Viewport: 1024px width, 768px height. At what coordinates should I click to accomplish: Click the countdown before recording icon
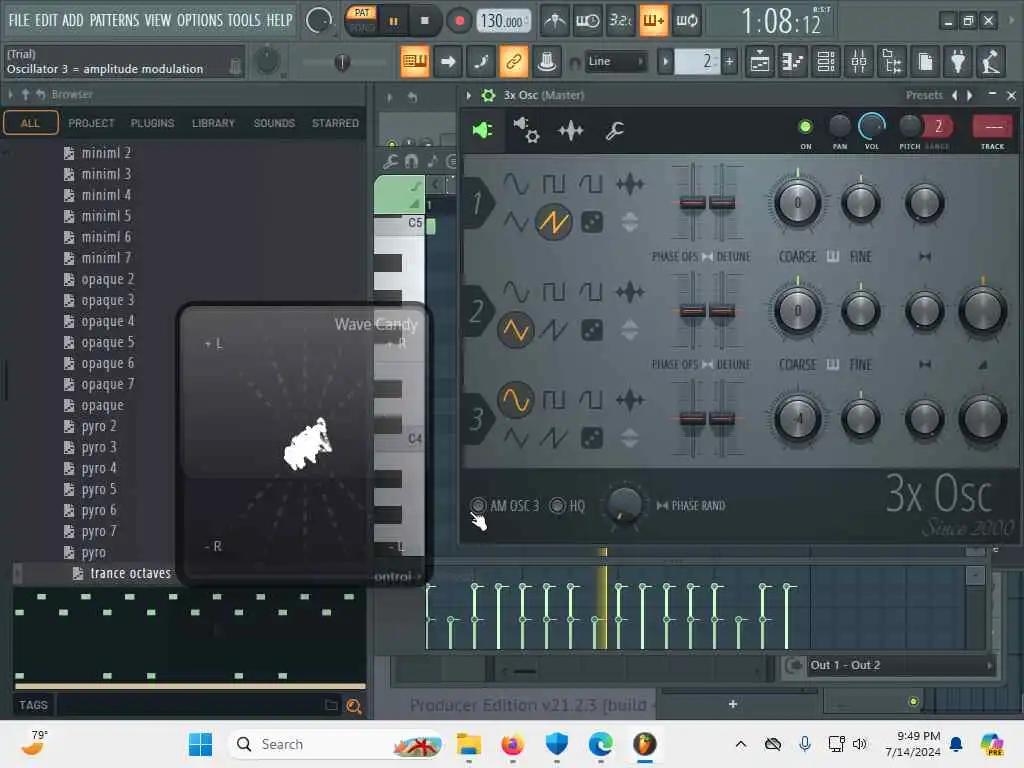(x=621, y=21)
